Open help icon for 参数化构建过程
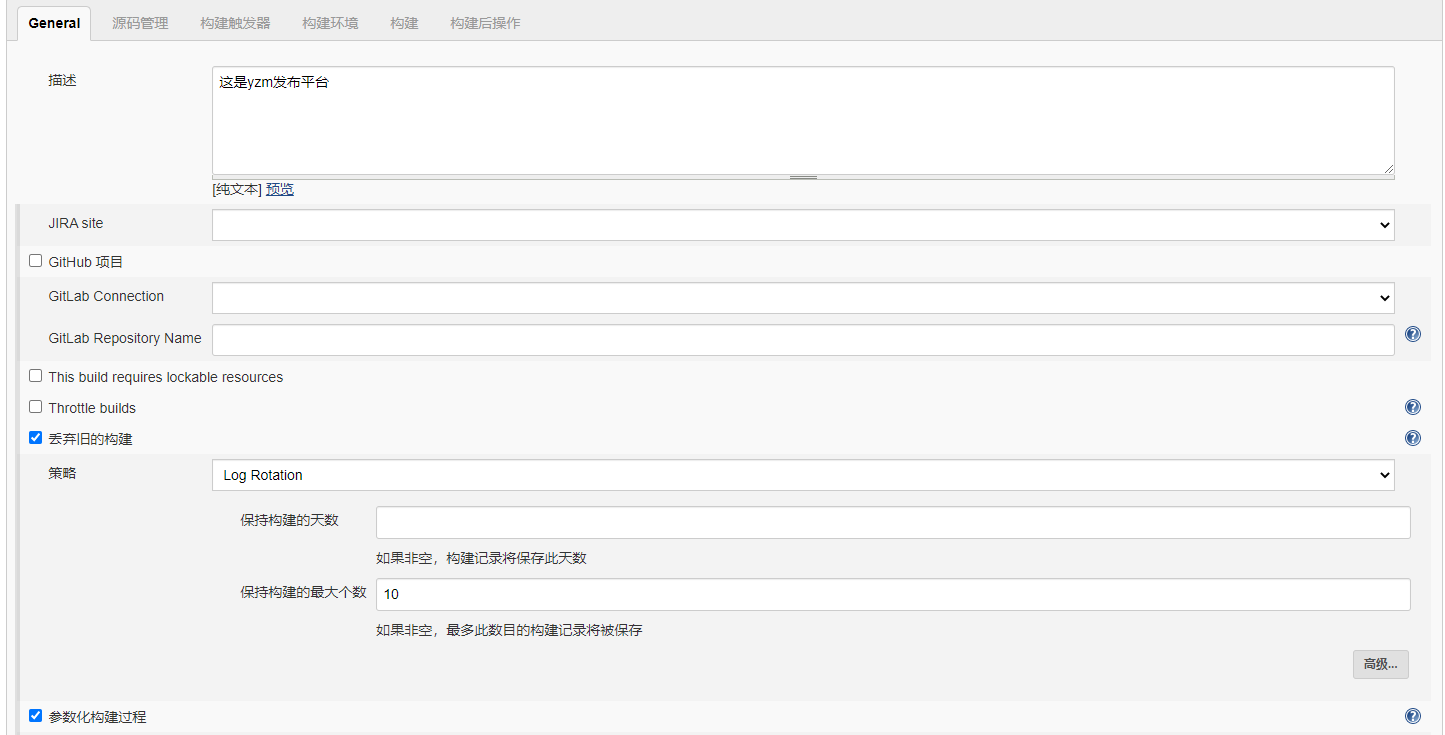 (x=1412, y=716)
